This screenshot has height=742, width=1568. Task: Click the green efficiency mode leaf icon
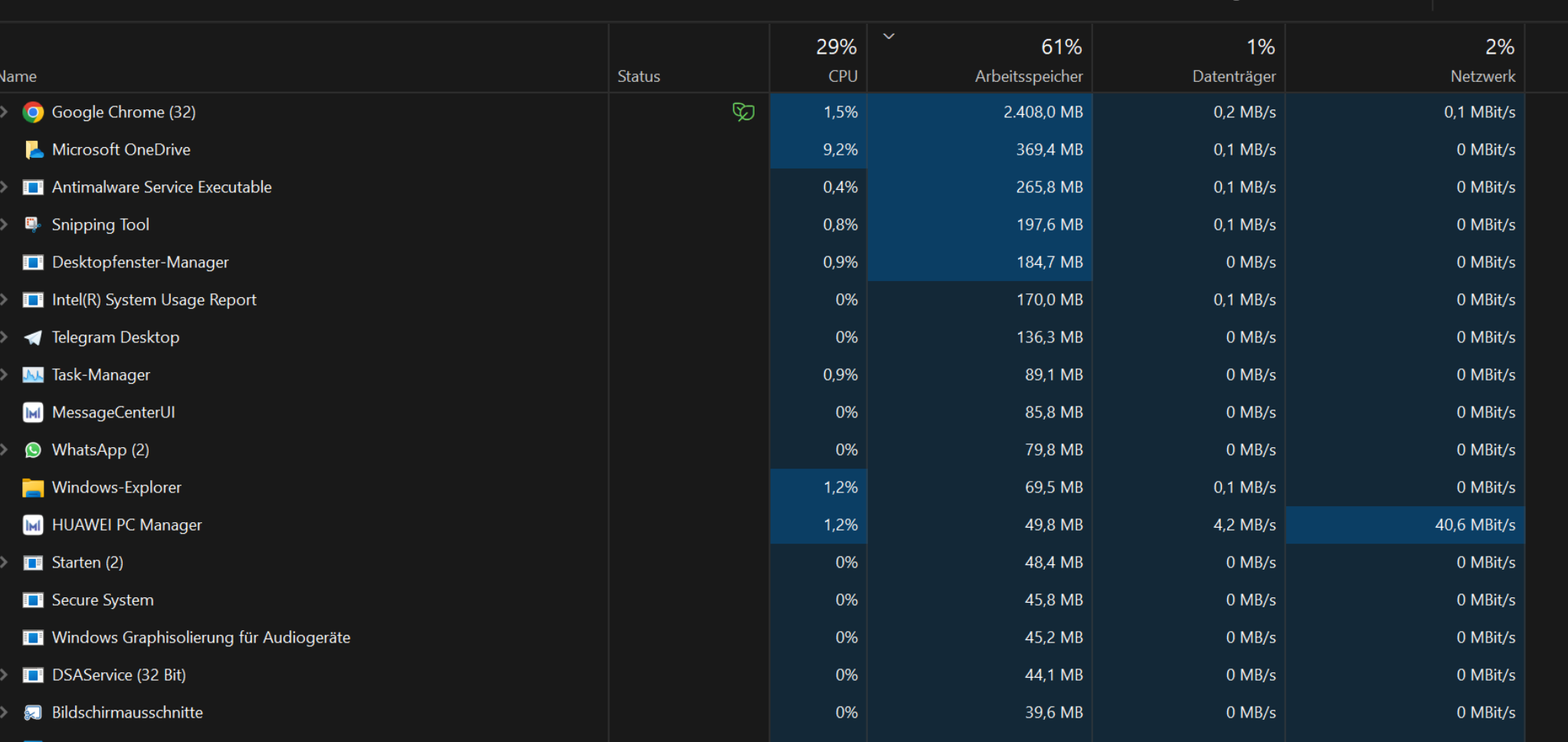pyautogui.click(x=743, y=113)
